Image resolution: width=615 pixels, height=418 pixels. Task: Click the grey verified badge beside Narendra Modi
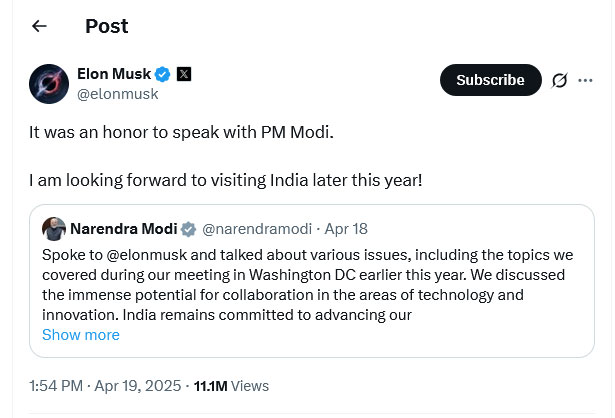tap(188, 229)
